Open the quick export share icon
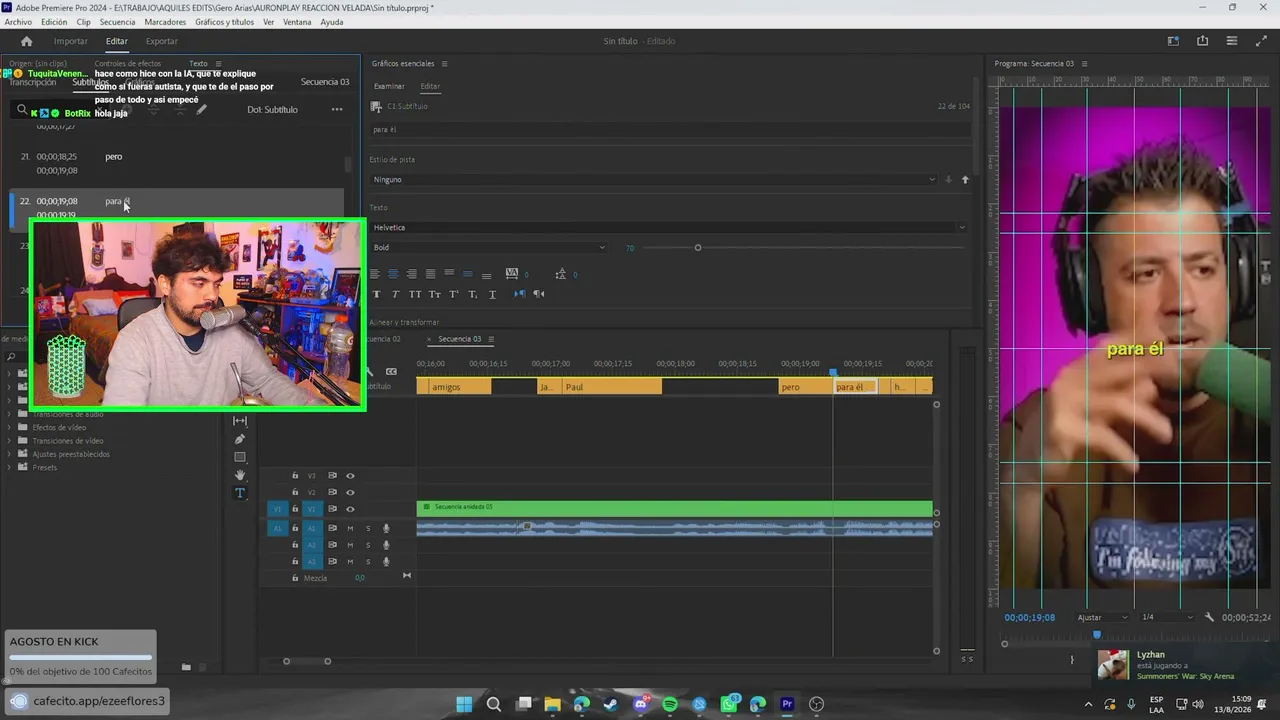Image resolution: width=1280 pixels, height=720 pixels. pyautogui.click(x=1202, y=41)
